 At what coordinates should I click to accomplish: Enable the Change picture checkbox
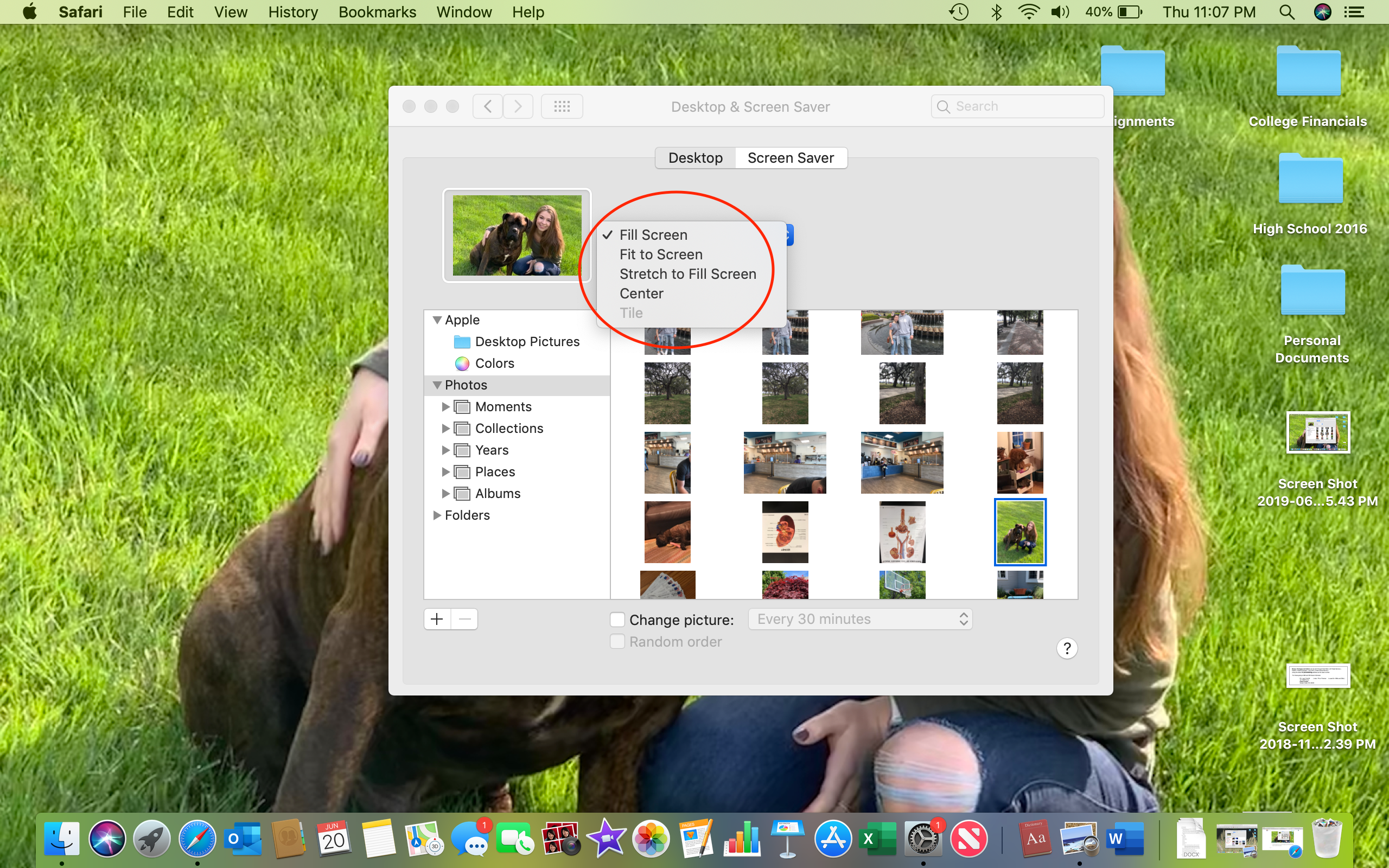617,620
